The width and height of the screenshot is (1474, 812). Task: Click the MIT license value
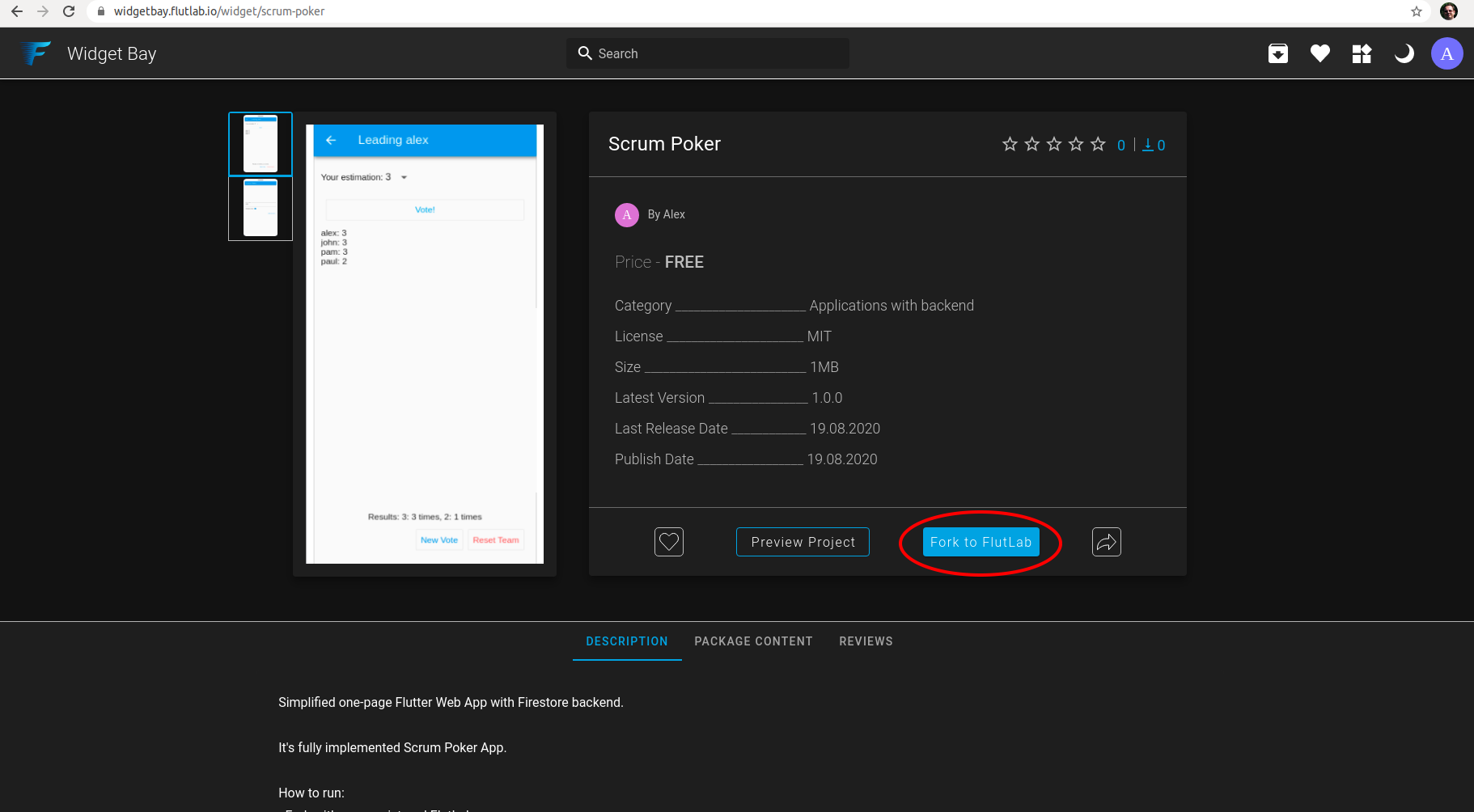click(819, 336)
